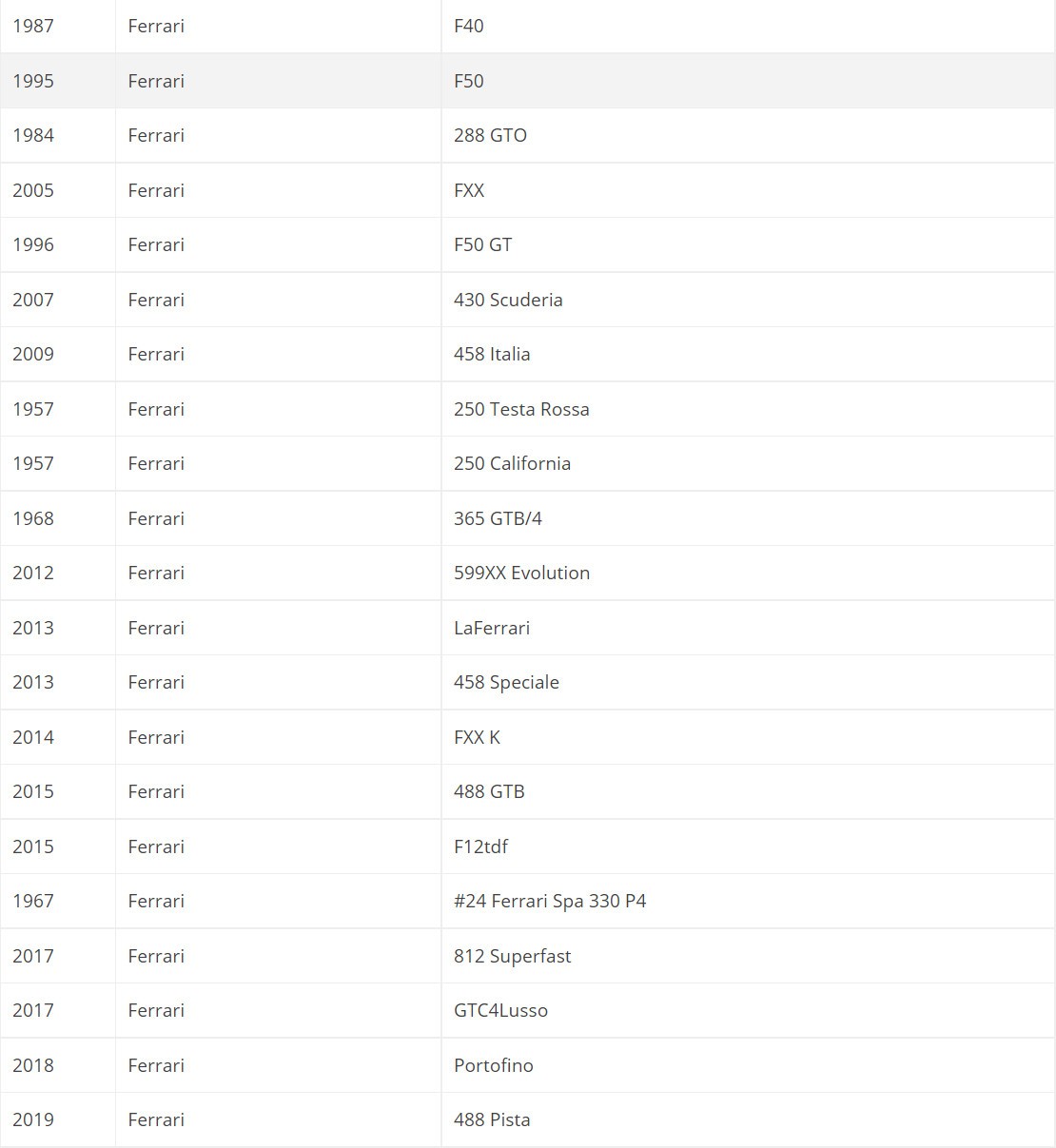Select the 250 Testa Rossa cell
Image resolution: width=1056 pixels, height=1148 pixels.
pos(521,409)
